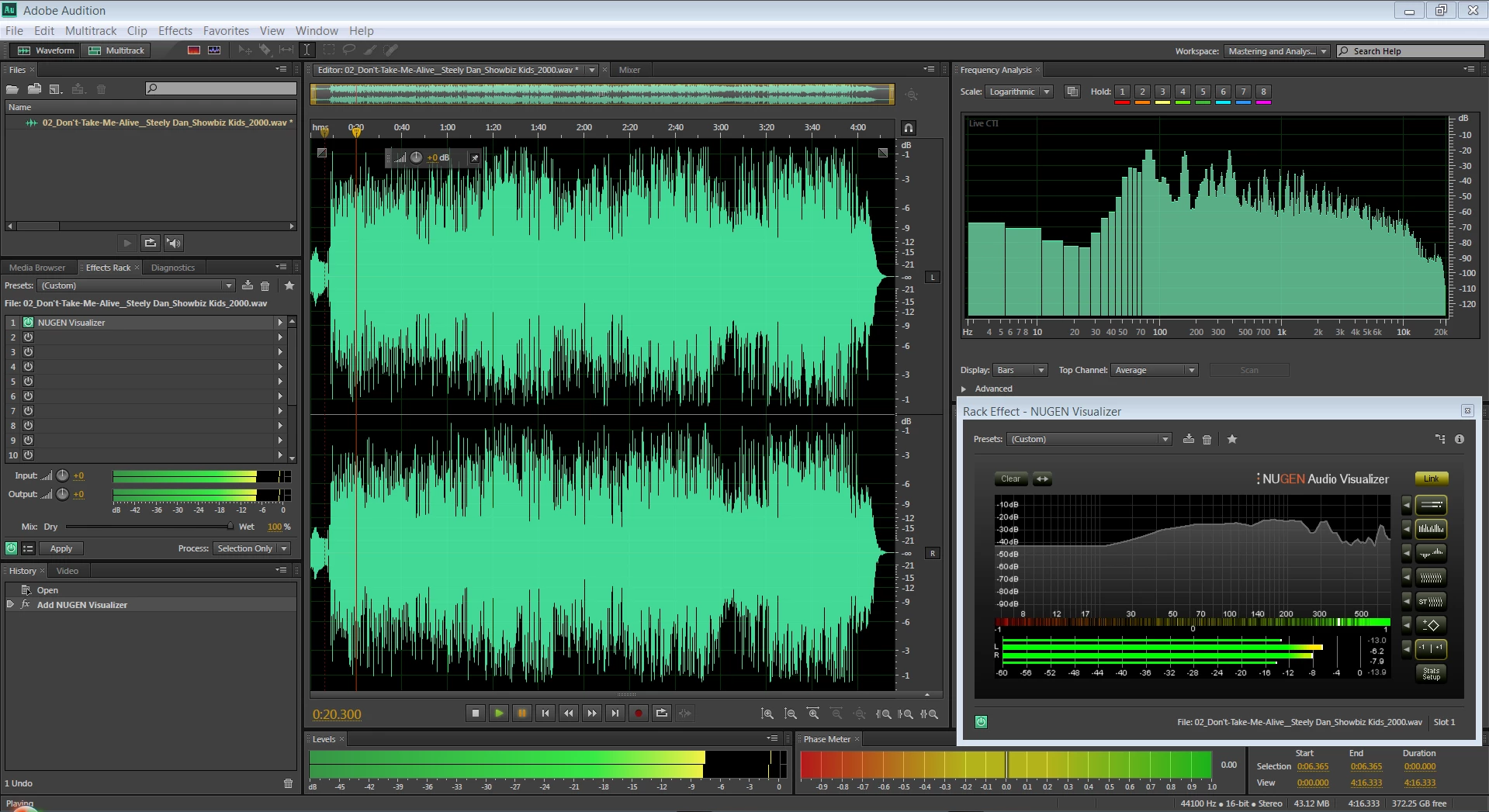The image size is (1489, 812).
Task: Click the Dry/Wet mix slider
Action: pyautogui.click(x=149, y=527)
